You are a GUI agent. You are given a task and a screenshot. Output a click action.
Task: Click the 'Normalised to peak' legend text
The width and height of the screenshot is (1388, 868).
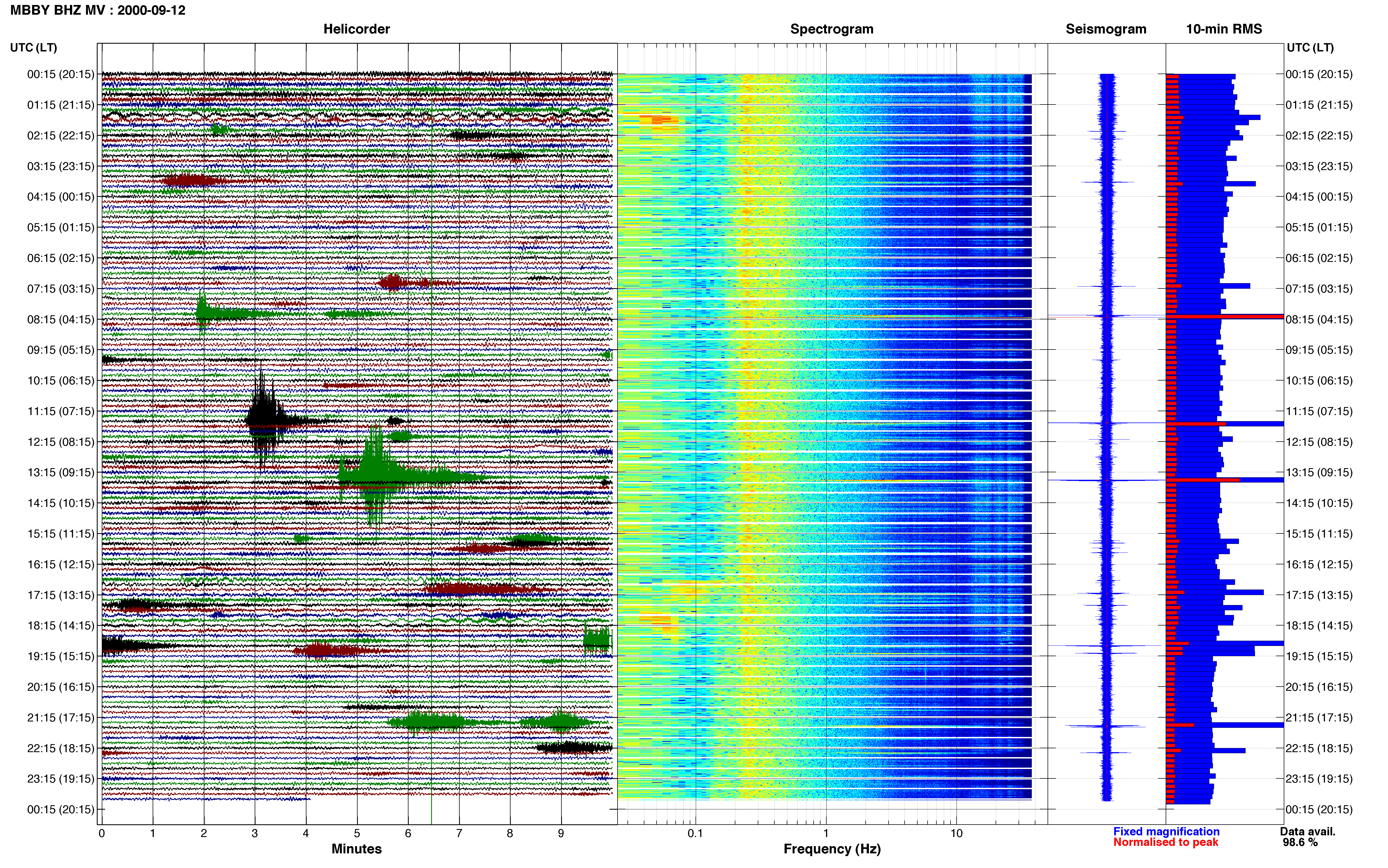pyautogui.click(x=1165, y=842)
